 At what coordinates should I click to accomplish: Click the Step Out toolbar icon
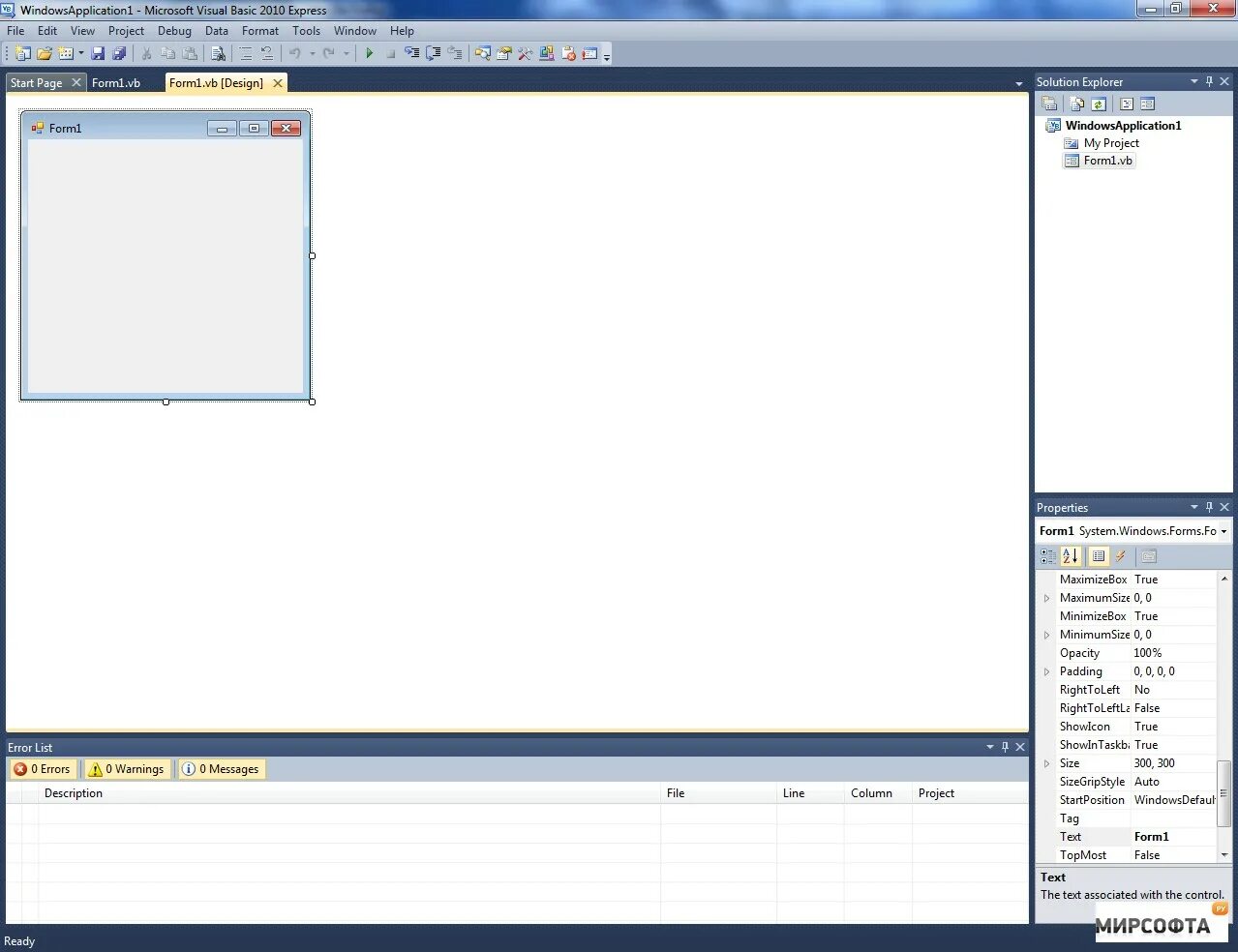coord(455,53)
